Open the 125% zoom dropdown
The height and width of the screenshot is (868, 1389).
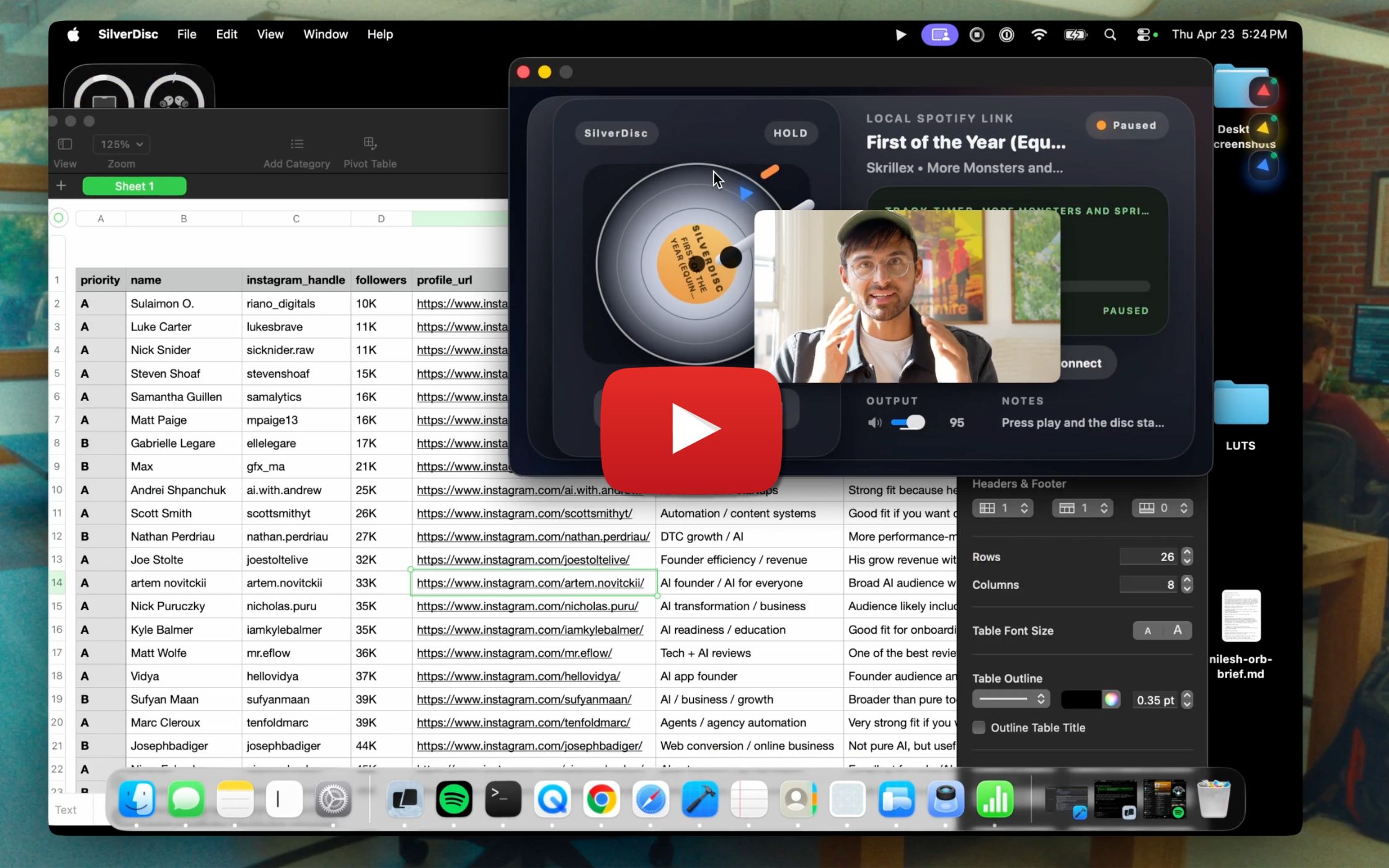click(122, 144)
